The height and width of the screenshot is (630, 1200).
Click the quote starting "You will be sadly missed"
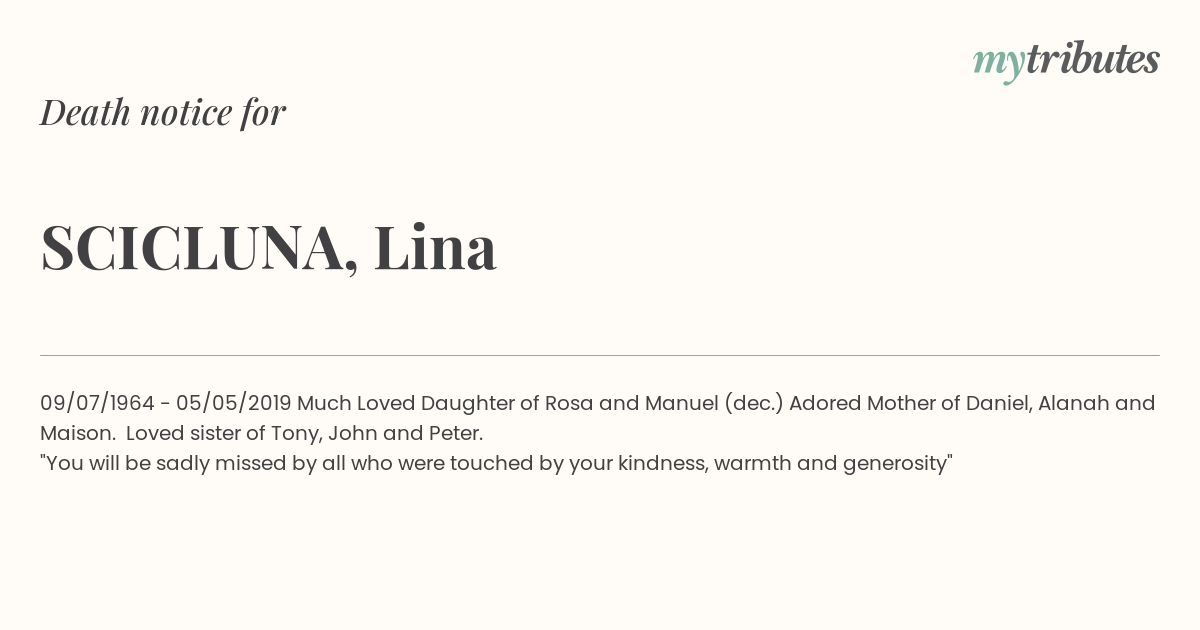496,464
